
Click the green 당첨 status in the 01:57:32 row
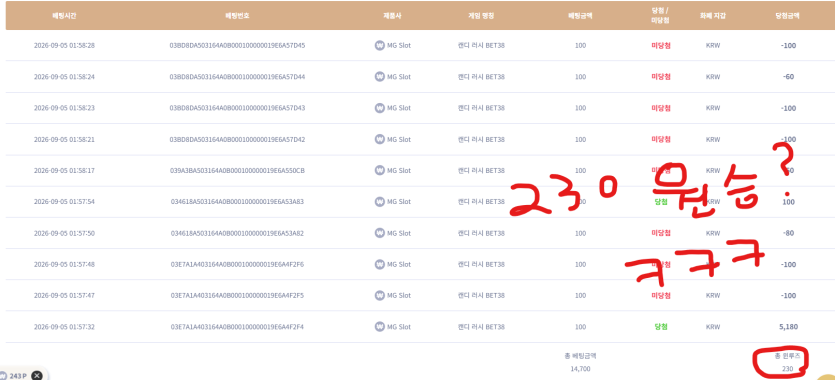point(660,327)
